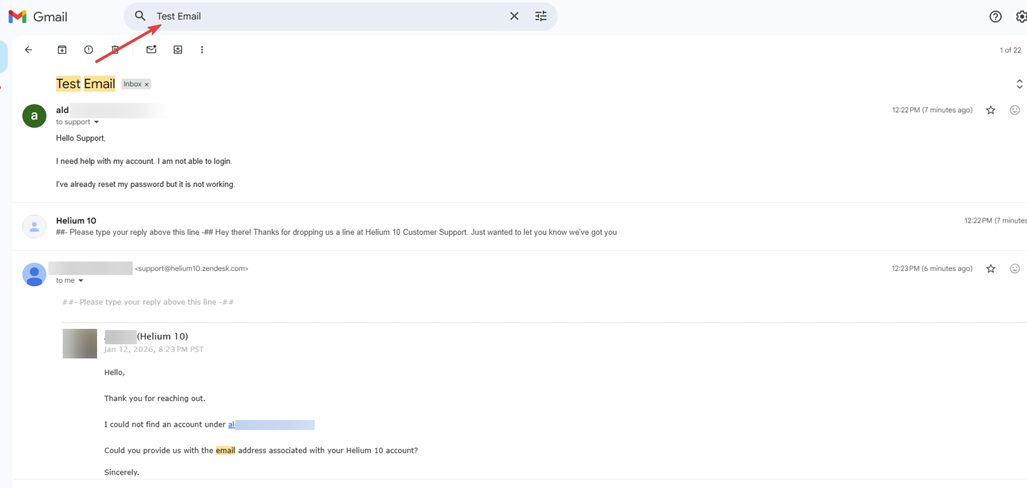The image size is (1027, 488).
Task: Open the three-dot More options menu
Action: tap(202, 50)
